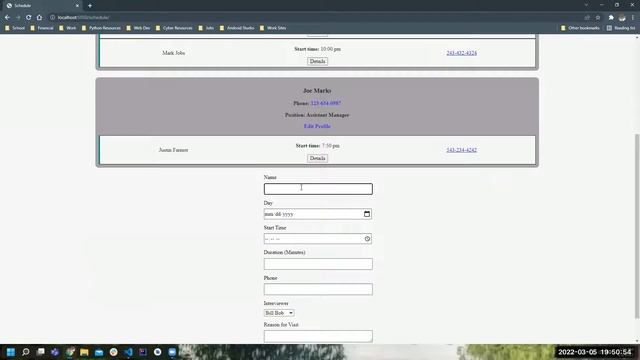Screen dimensions: 640x360
Task: Open Task View on the taskbar
Action: pyautogui.click(x=40, y=352)
